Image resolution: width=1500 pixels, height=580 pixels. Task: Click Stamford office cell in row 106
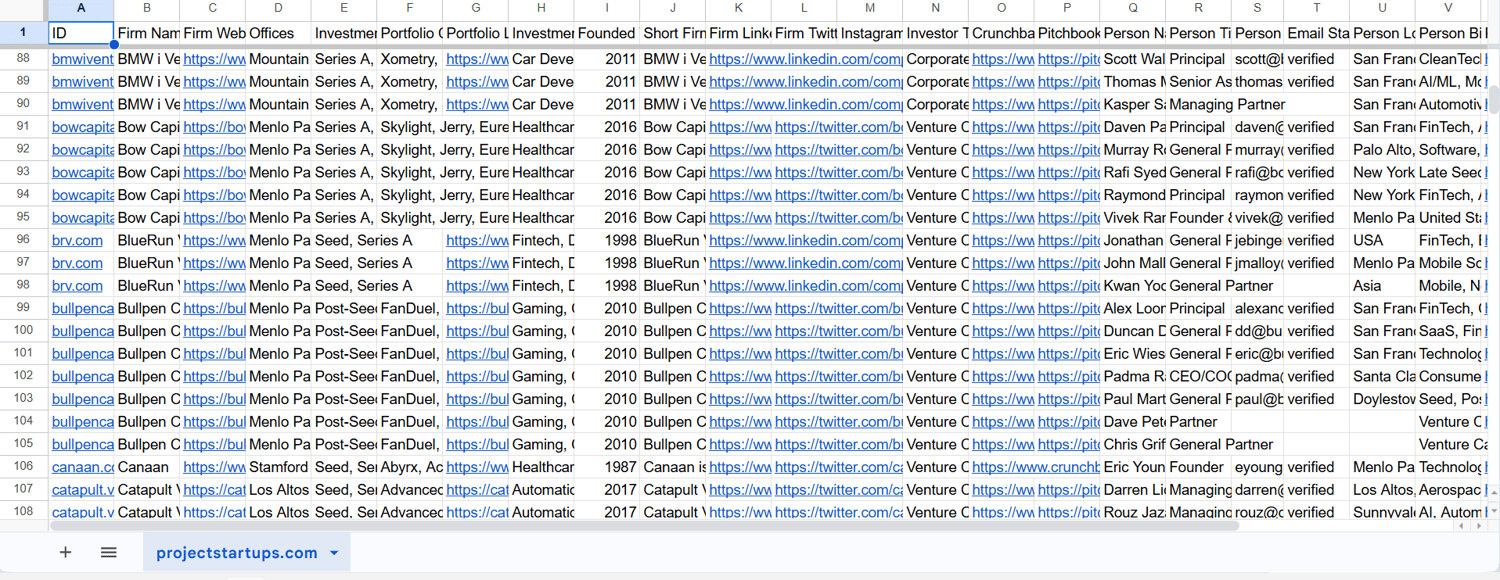(x=278, y=467)
